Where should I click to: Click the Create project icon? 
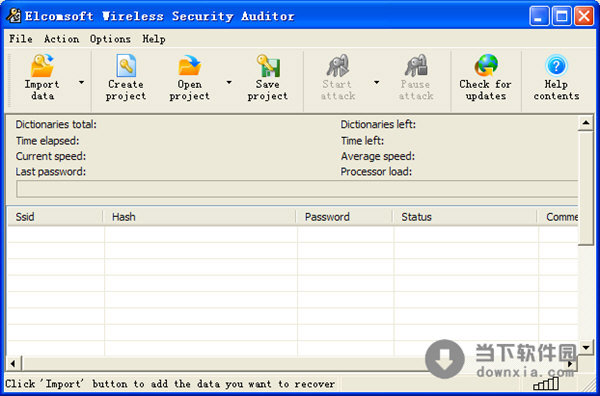[x=126, y=65]
